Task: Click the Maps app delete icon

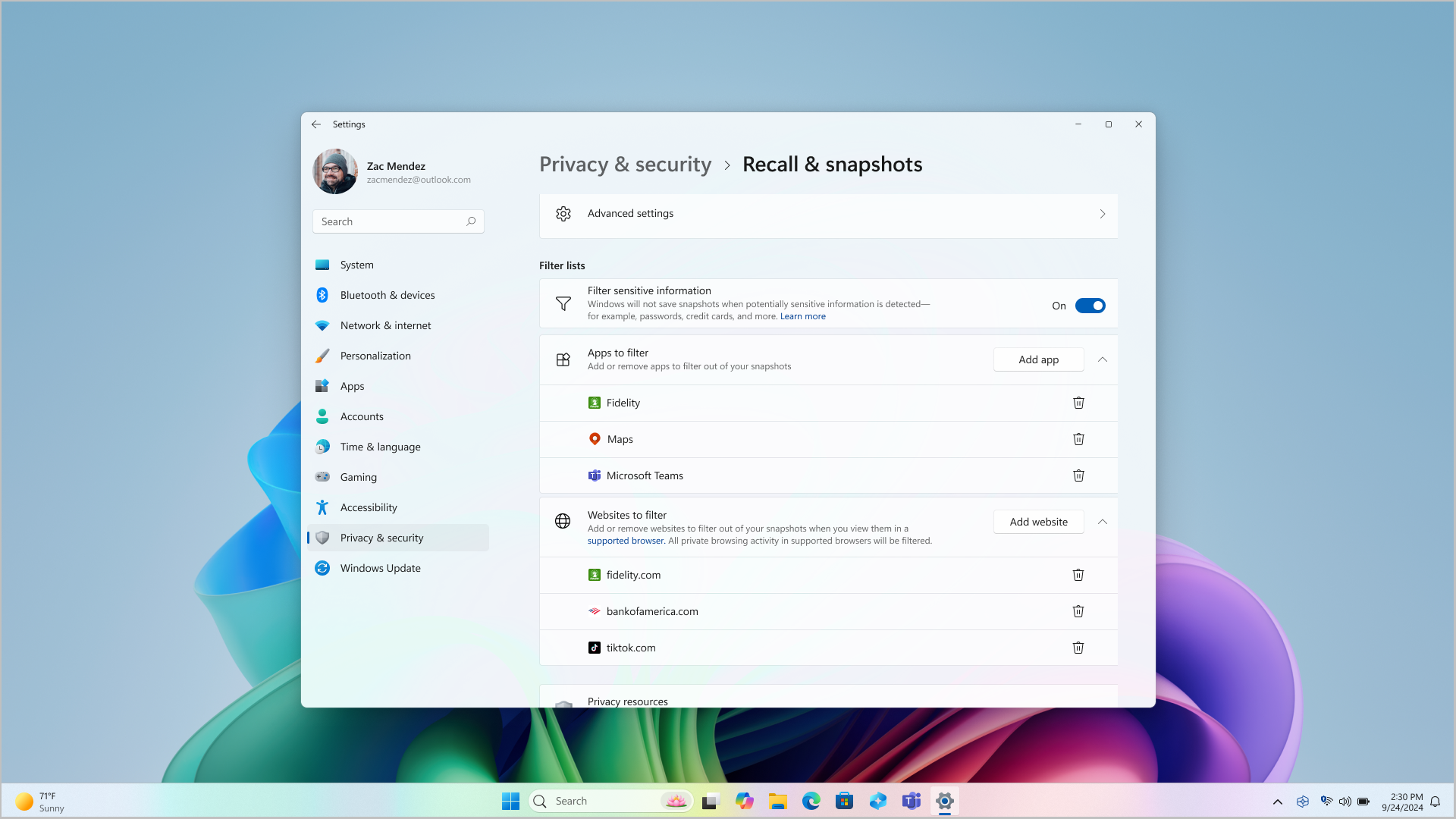Action: tap(1078, 438)
